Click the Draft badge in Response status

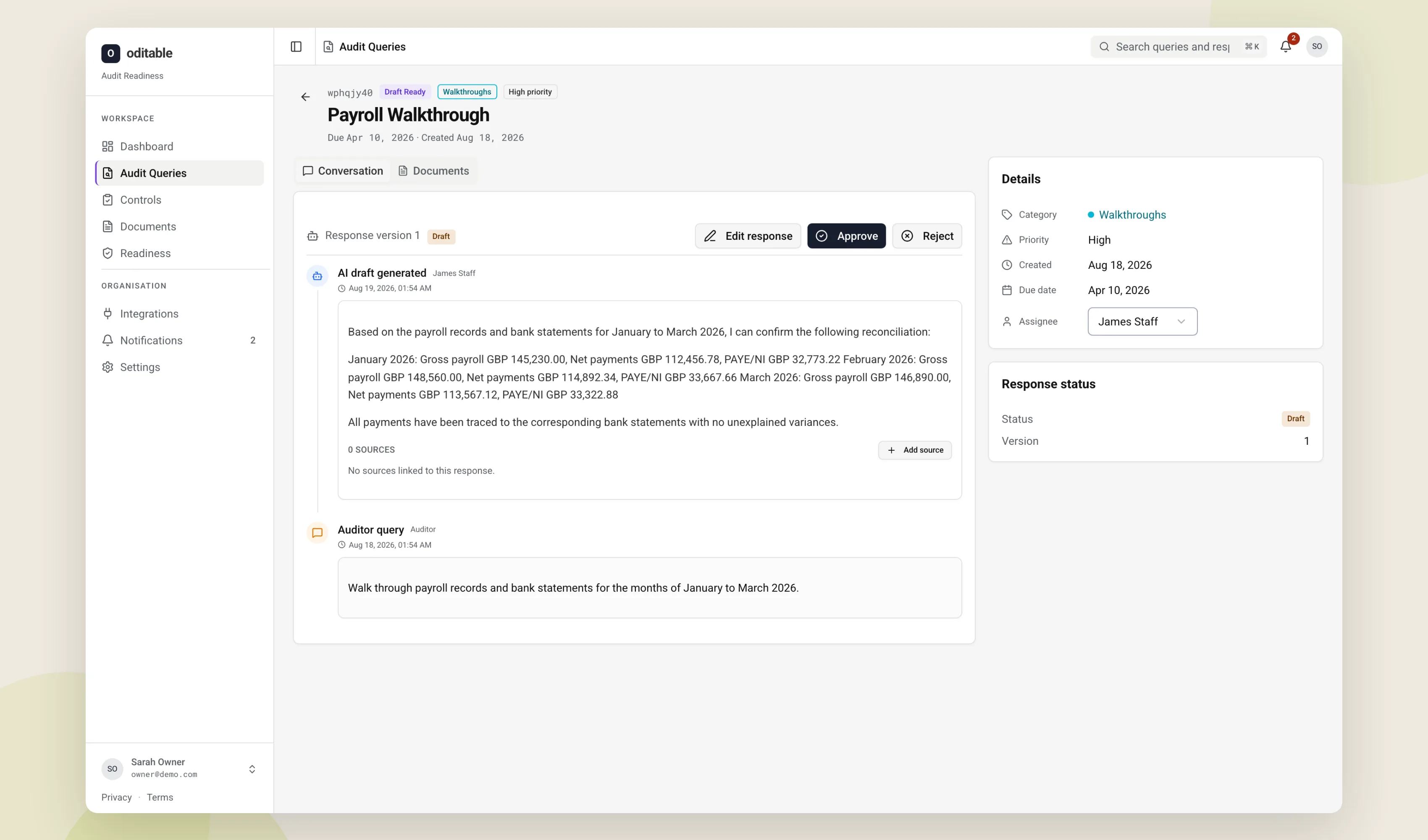pos(1295,418)
